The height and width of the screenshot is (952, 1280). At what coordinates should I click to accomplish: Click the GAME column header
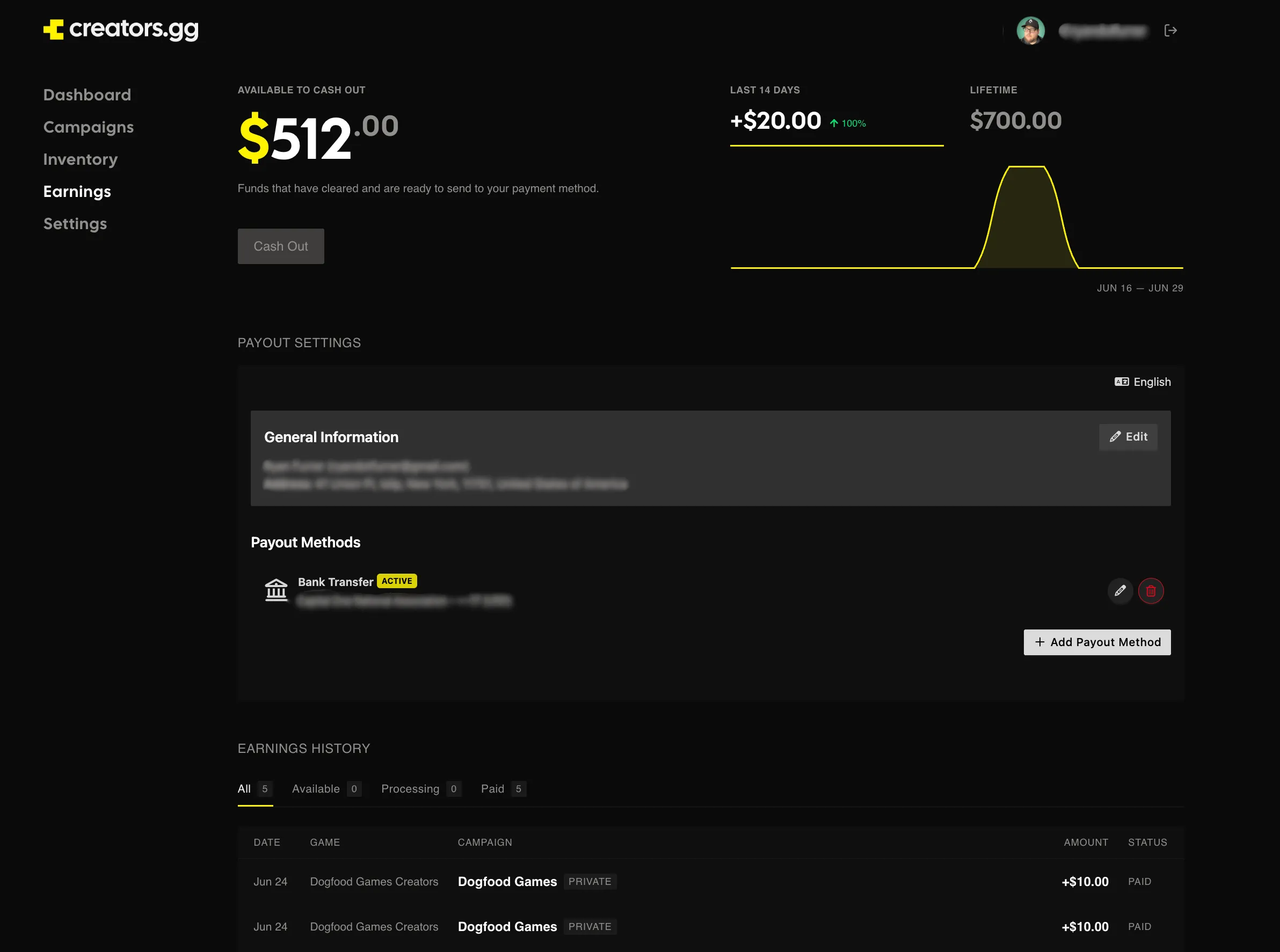(325, 843)
